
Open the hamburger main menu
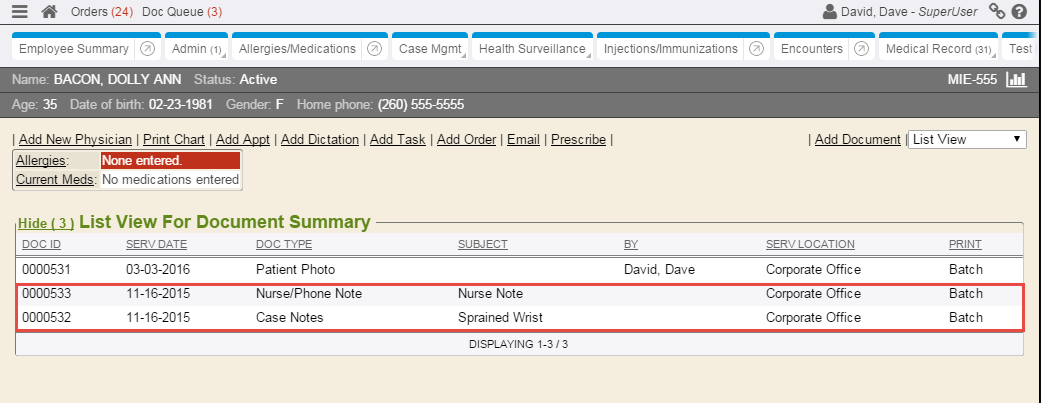point(20,12)
